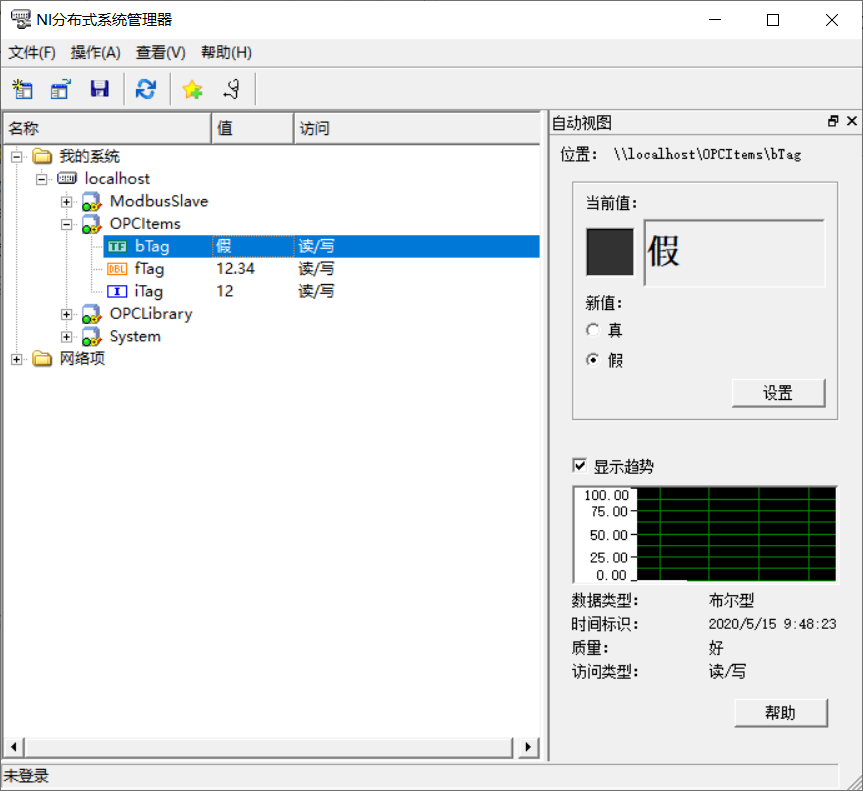Click the iTag value 12

(x=225, y=291)
